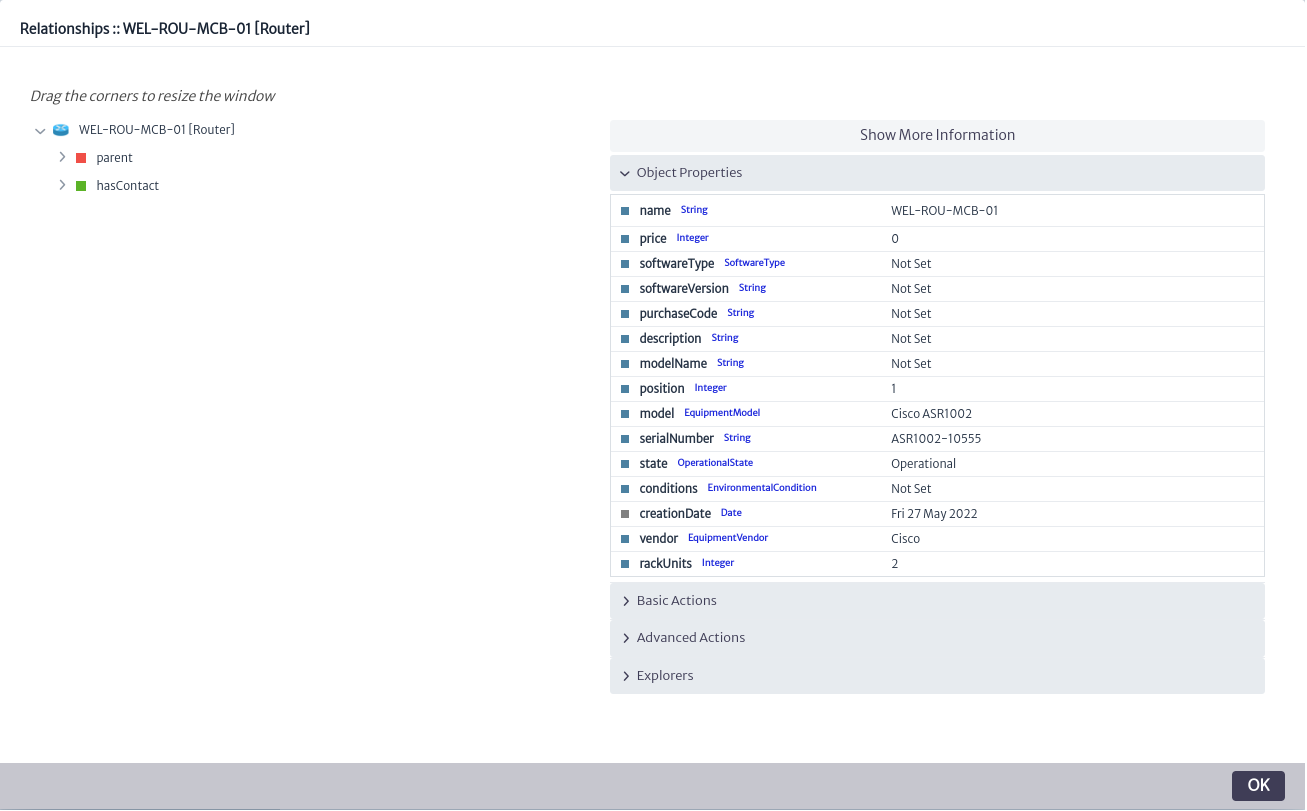Click the red square next to parent
The height and width of the screenshot is (811, 1307).
click(81, 158)
